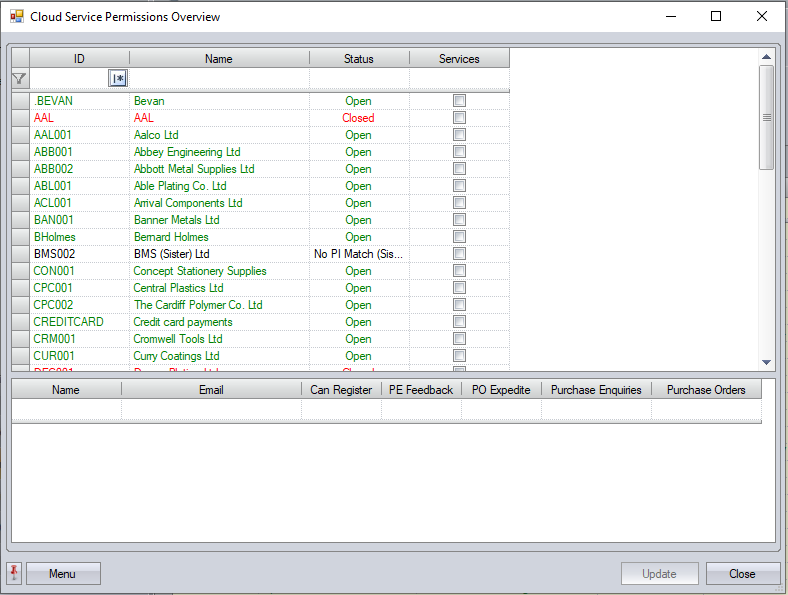The height and width of the screenshot is (595, 788).
Task: Click scroll down arrow of supplier list
Action: click(767, 362)
